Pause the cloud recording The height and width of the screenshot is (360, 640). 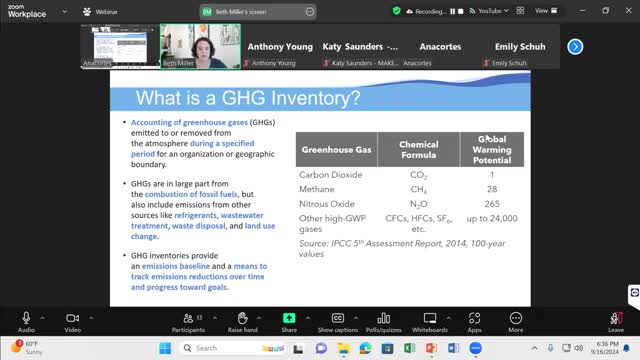[x=453, y=11]
